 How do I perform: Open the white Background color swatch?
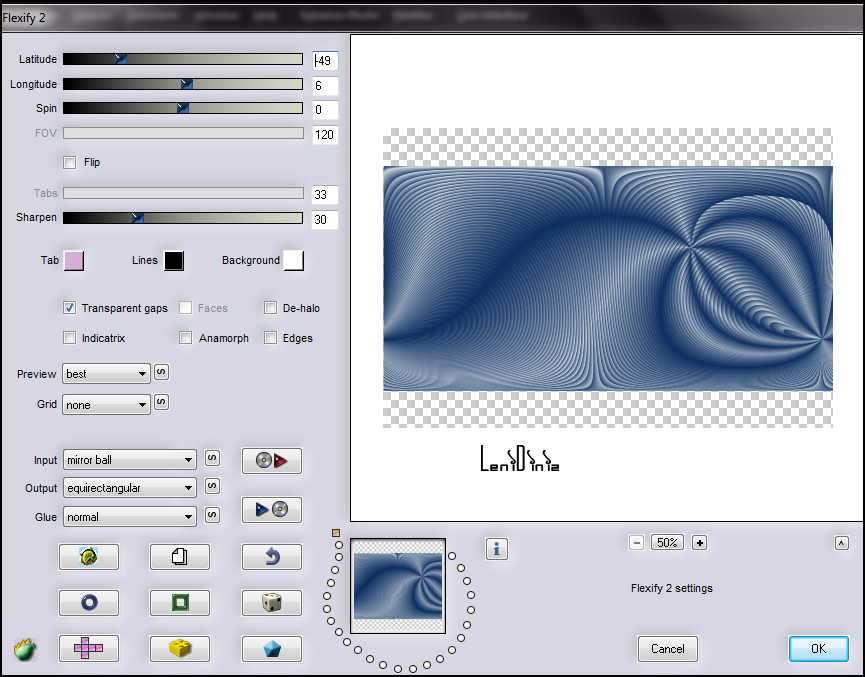[293, 260]
